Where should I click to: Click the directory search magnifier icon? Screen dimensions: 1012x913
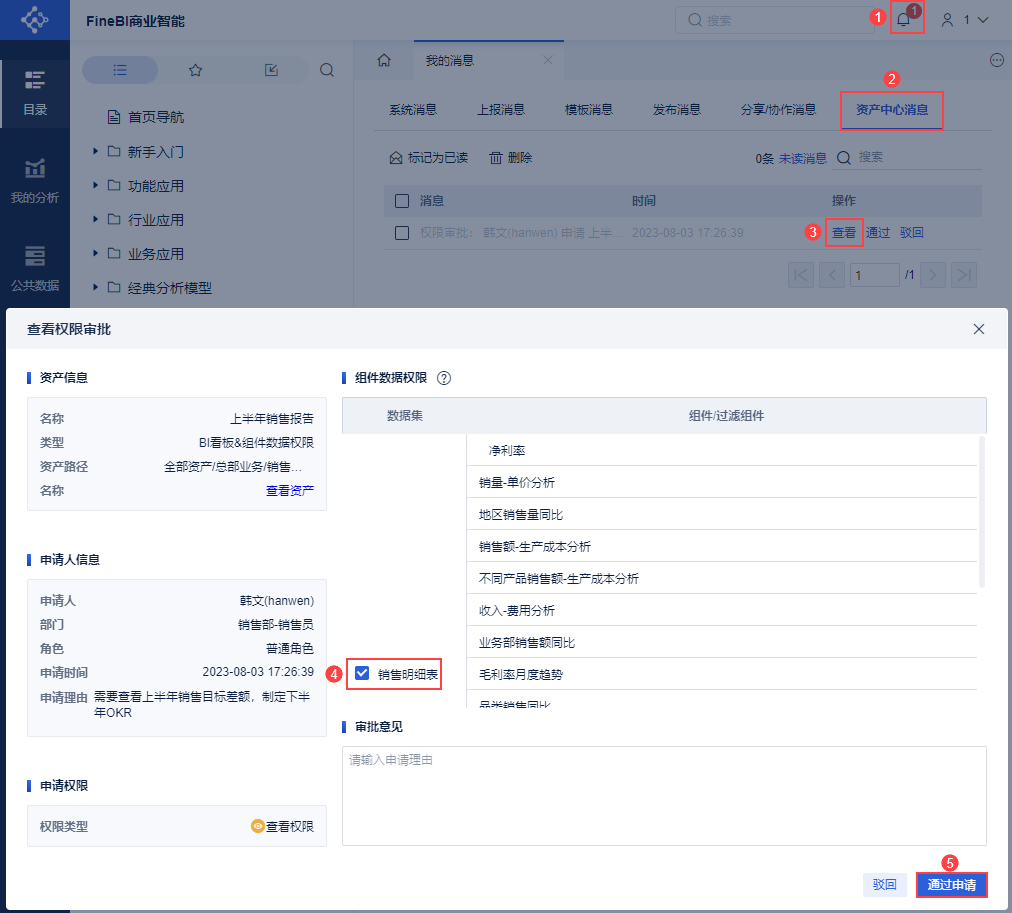point(327,70)
